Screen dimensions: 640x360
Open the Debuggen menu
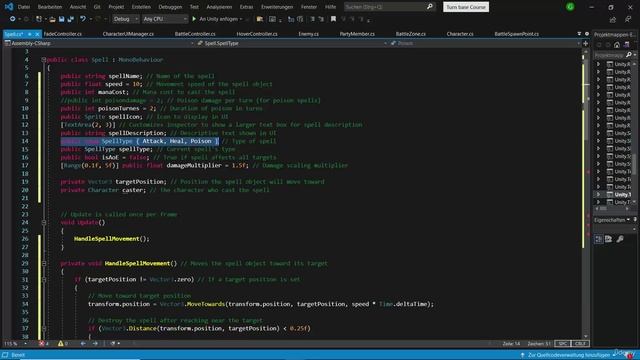pos(170,7)
